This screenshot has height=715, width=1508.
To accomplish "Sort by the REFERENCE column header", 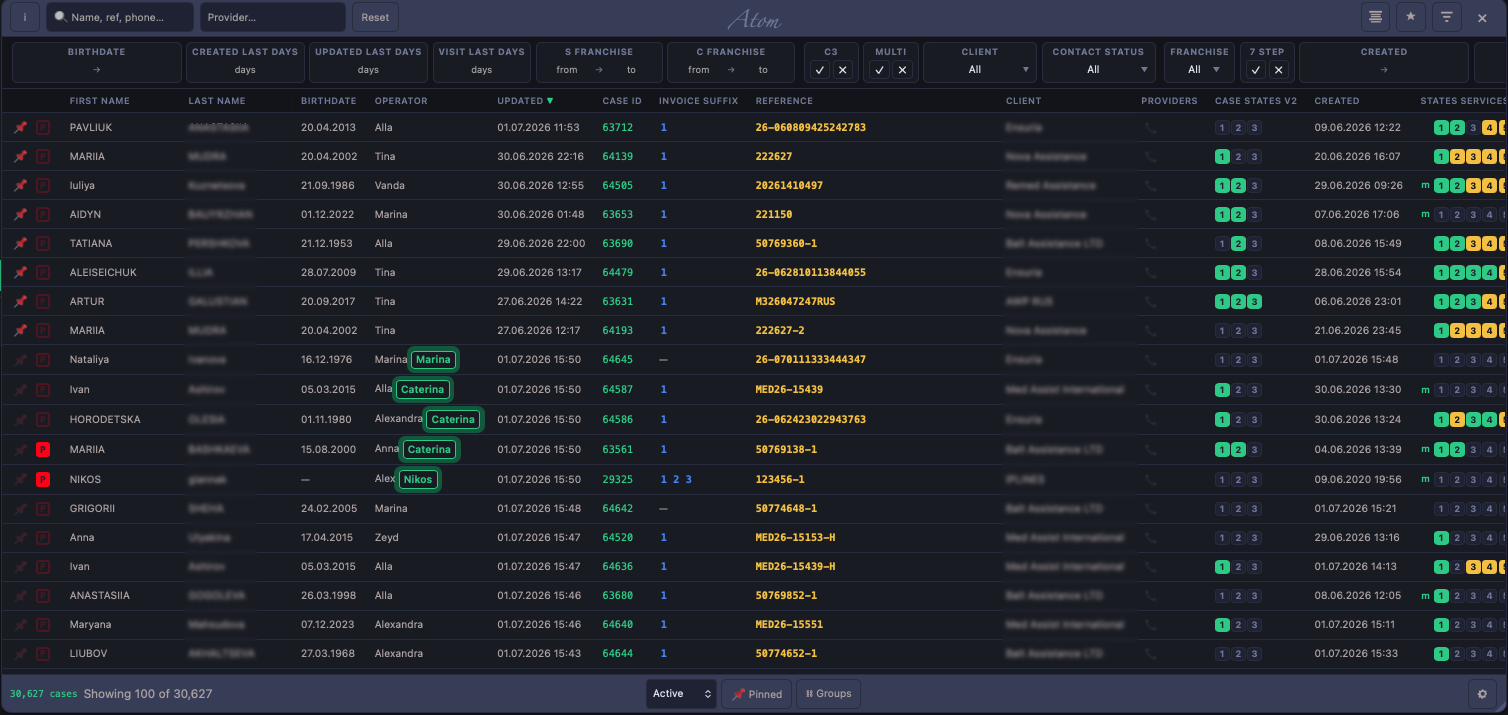I will click(x=784, y=101).
